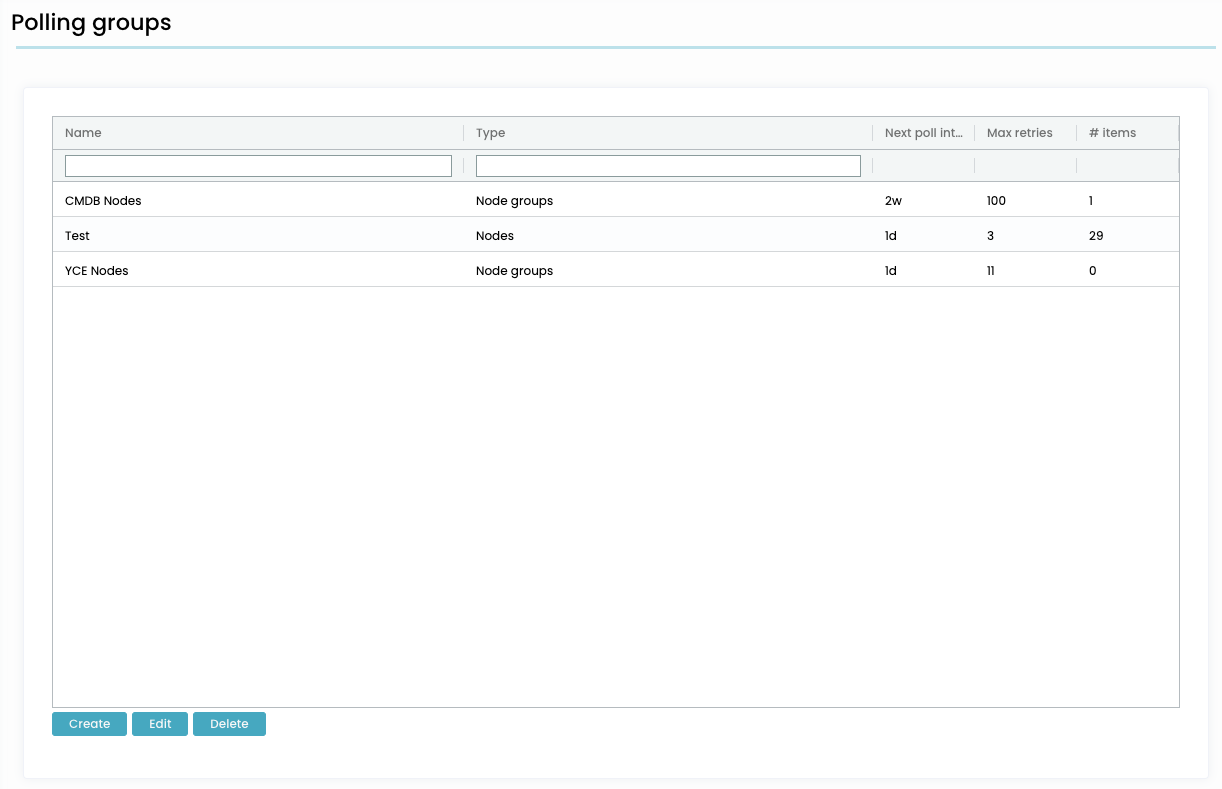Sort table by Max retries header
The width and height of the screenshot is (1222, 789).
(1019, 133)
